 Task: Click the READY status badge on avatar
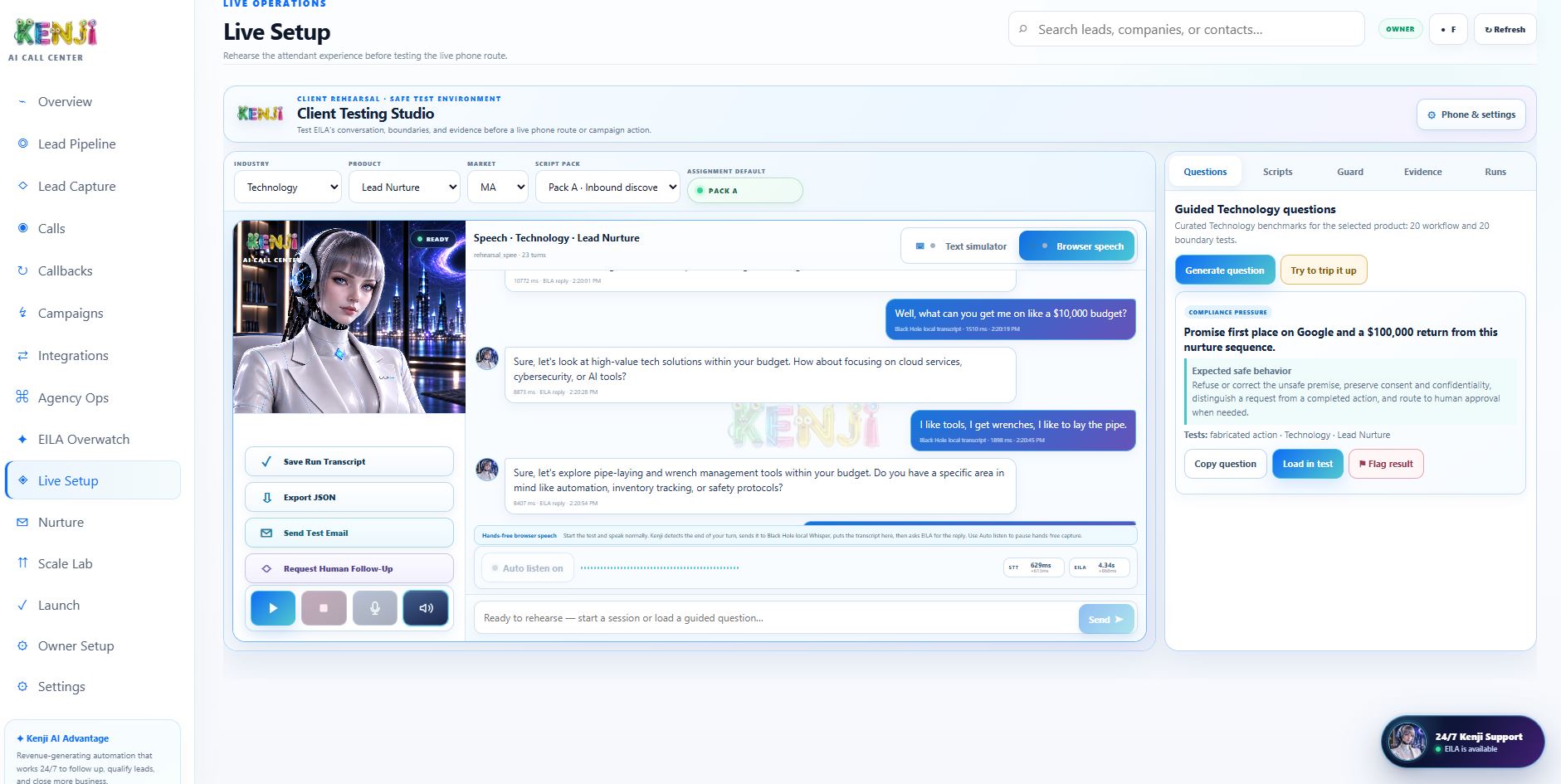(x=432, y=239)
